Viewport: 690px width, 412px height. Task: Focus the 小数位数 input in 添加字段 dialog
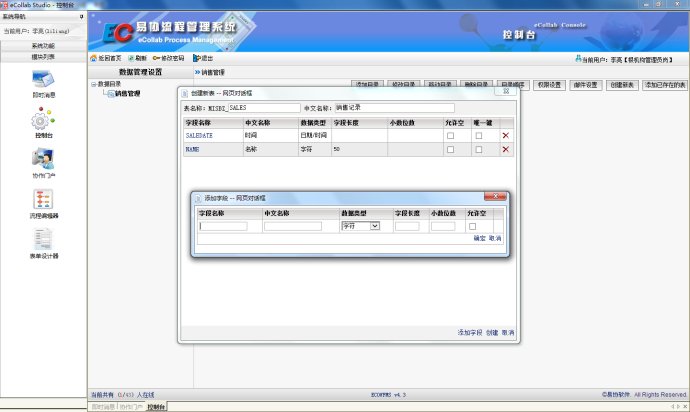tap(443, 226)
